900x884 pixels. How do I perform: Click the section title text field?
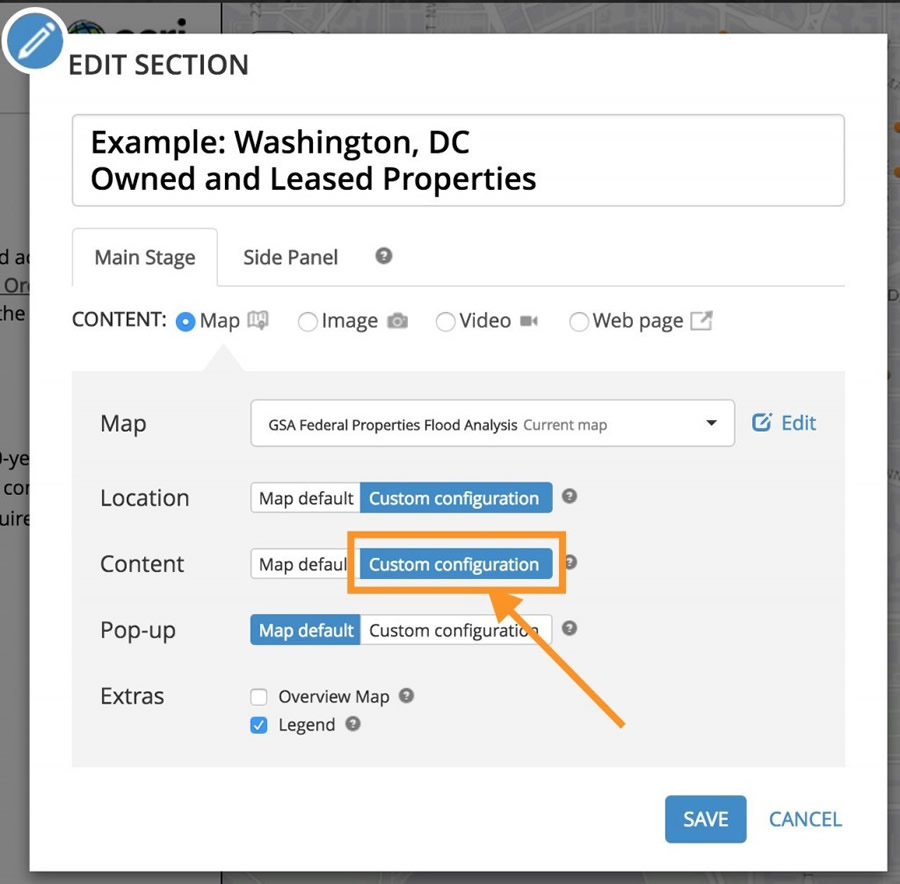point(458,160)
